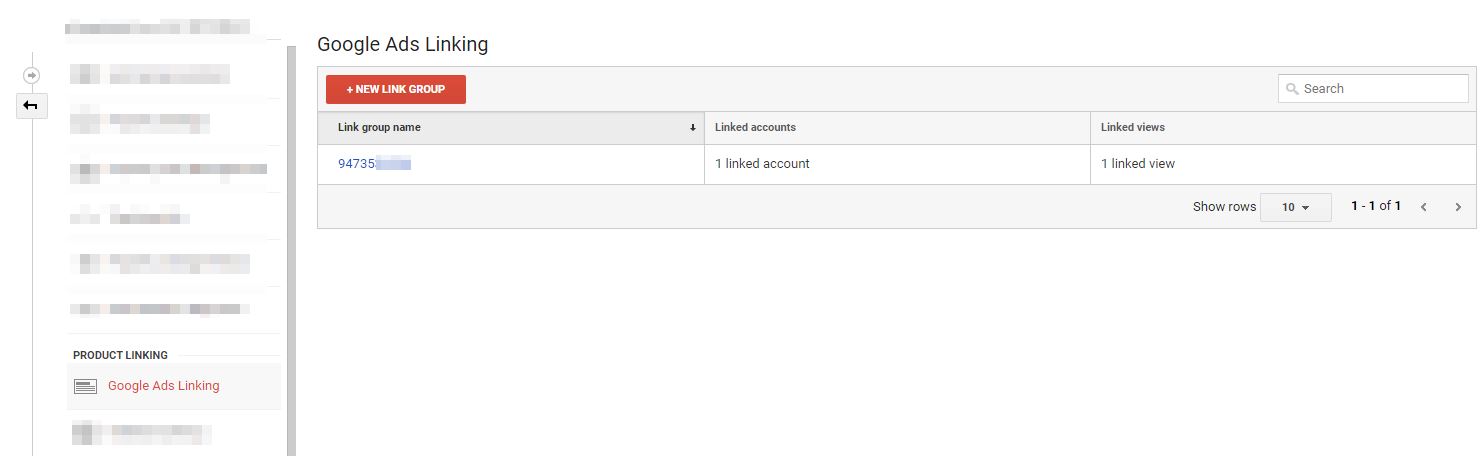Viewport: 1484px width, 456px height.
Task: Click the PRODUCT LINKING section heading
Action: click(120, 355)
